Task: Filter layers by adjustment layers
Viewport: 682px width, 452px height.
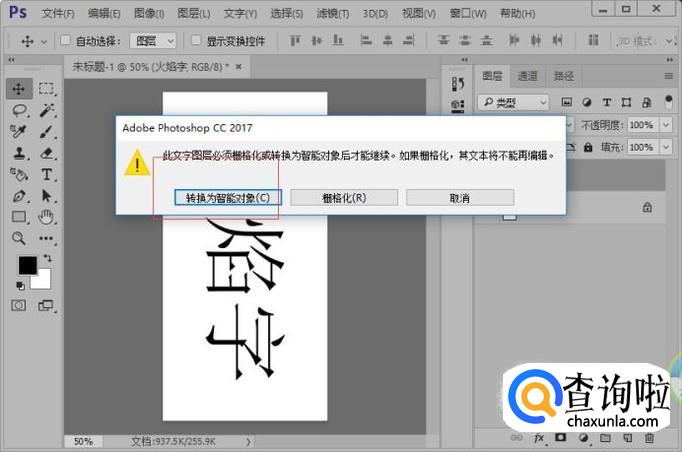Action: [587, 102]
